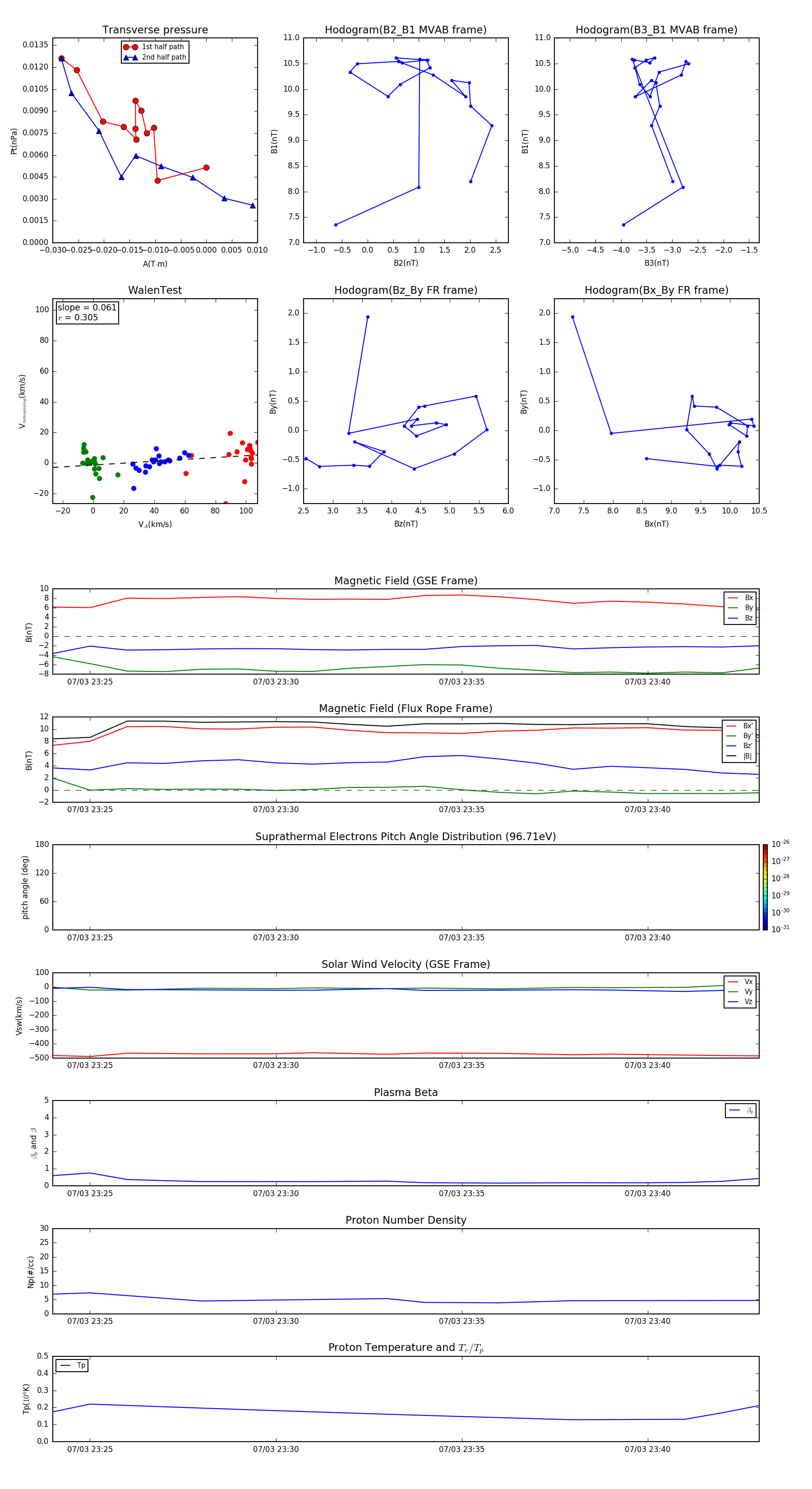
Task: Click the empty pitch angle distribution plot area
Action: tap(406, 887)
